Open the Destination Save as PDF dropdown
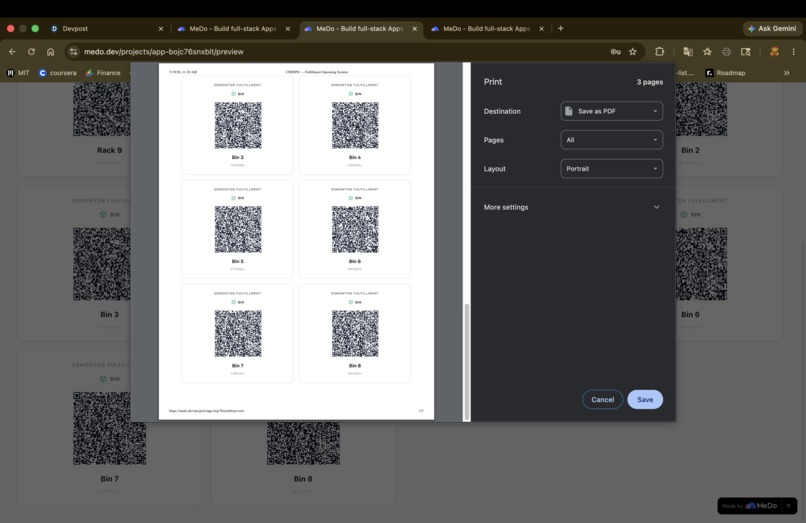The image size is (806, 523). [x=611, y=111]
